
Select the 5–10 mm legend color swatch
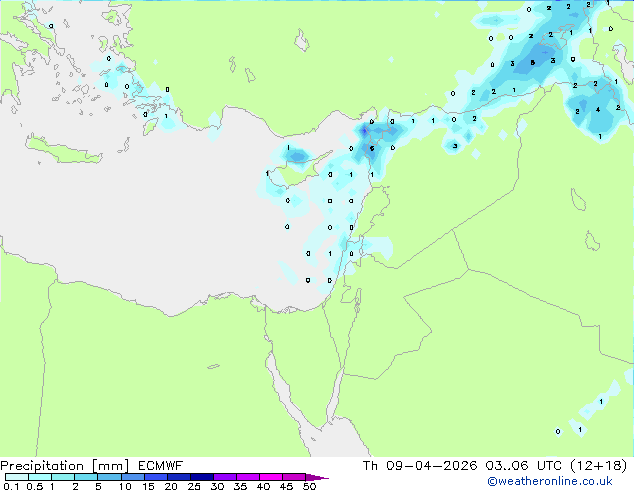point(109,477)
